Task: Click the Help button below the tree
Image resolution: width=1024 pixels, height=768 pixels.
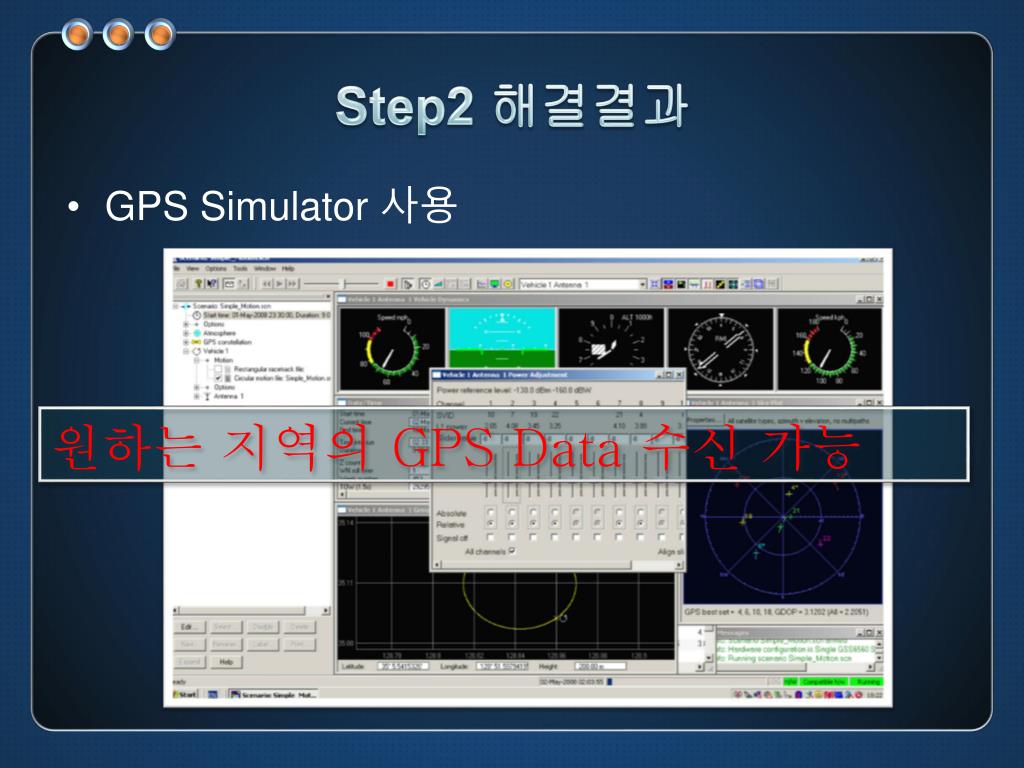Action: [x=227, y=662]
